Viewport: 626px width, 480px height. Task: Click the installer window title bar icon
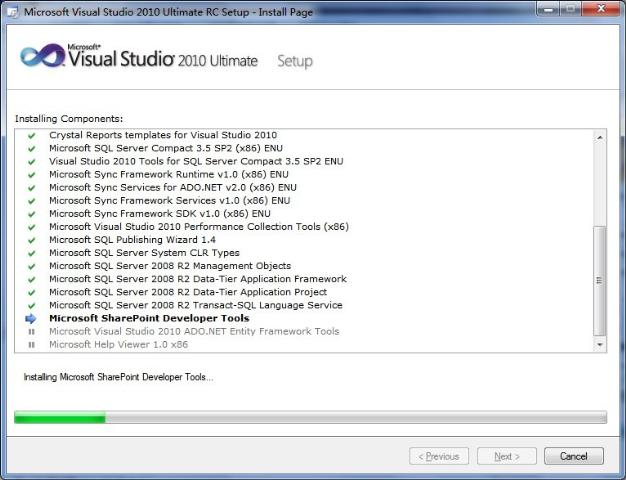pos(13,12)
